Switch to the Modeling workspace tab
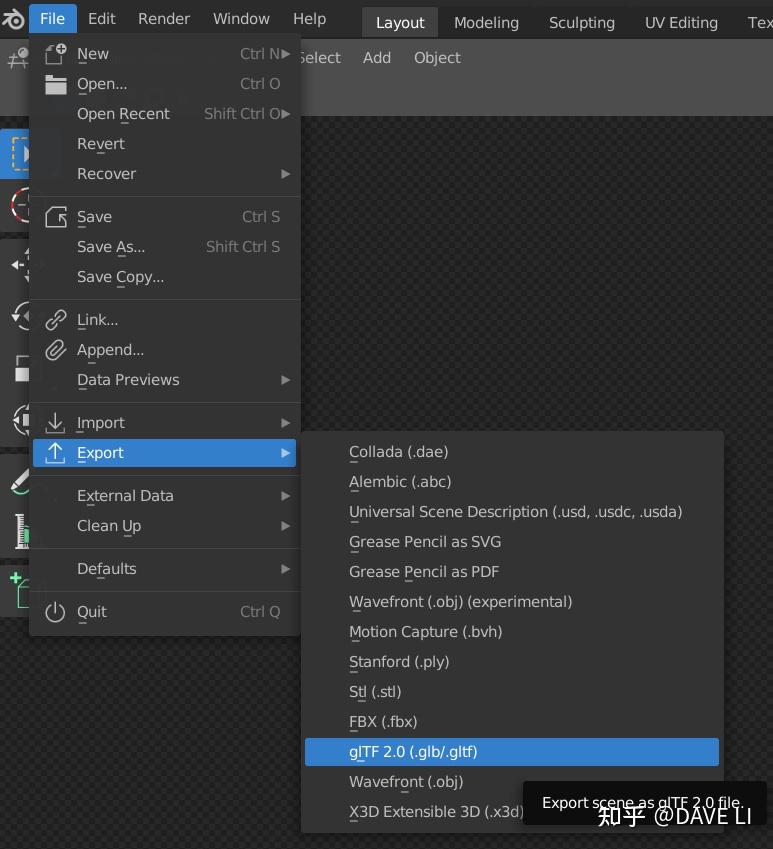773x849 pixels. tap(487, 22)
